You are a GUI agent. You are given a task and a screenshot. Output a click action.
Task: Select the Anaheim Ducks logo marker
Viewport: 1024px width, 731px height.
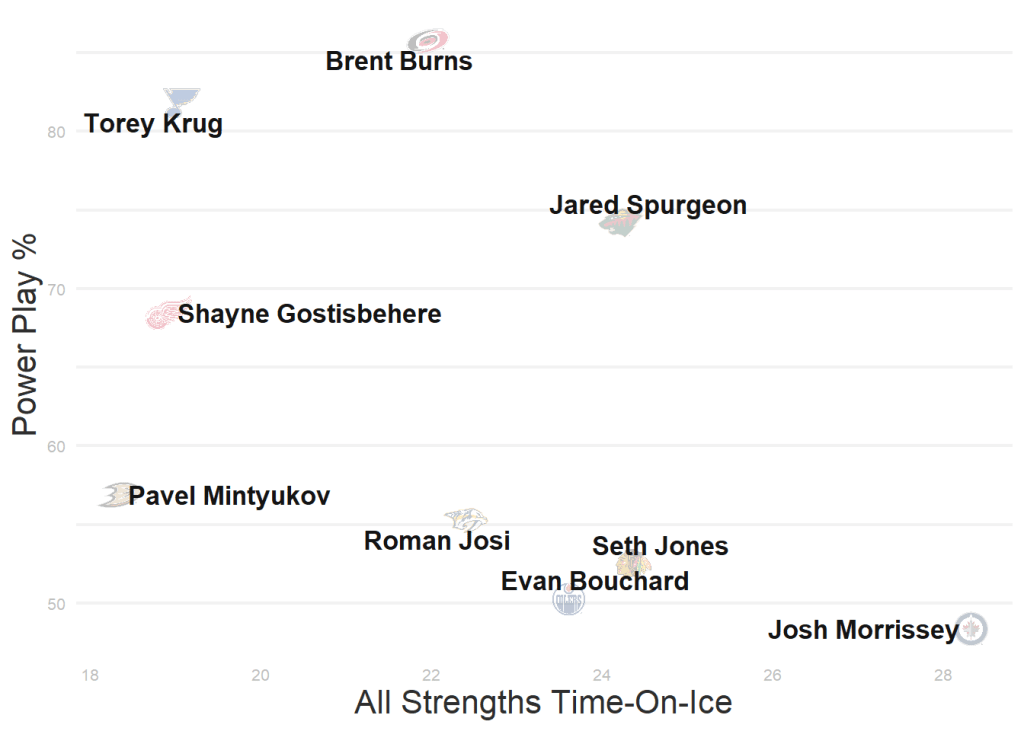tap(115, 495)
